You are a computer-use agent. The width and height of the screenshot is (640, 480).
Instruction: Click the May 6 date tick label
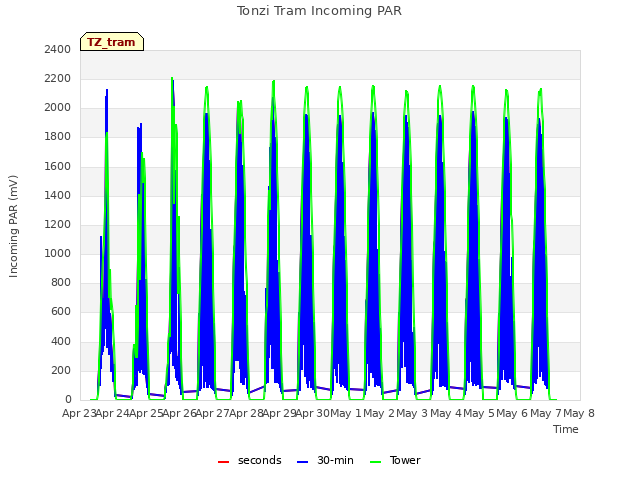point(513,413)
